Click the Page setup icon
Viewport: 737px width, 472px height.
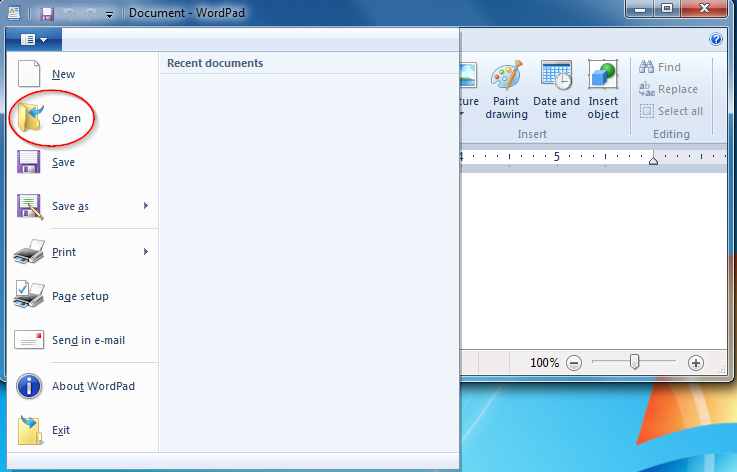click(29, 296)
